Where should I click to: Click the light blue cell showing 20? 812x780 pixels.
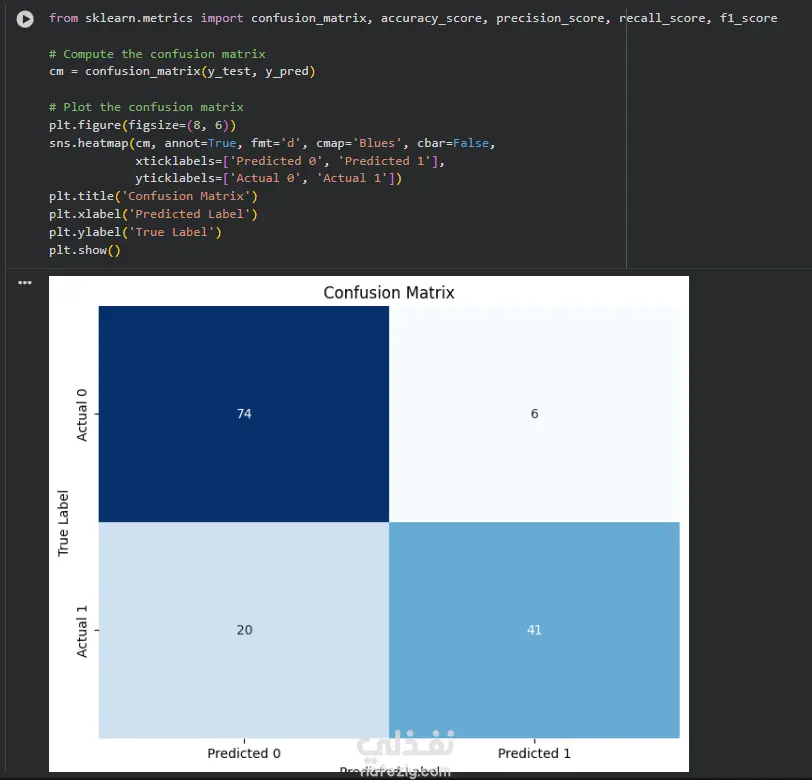pyautogui.click(x=244, y=630)
